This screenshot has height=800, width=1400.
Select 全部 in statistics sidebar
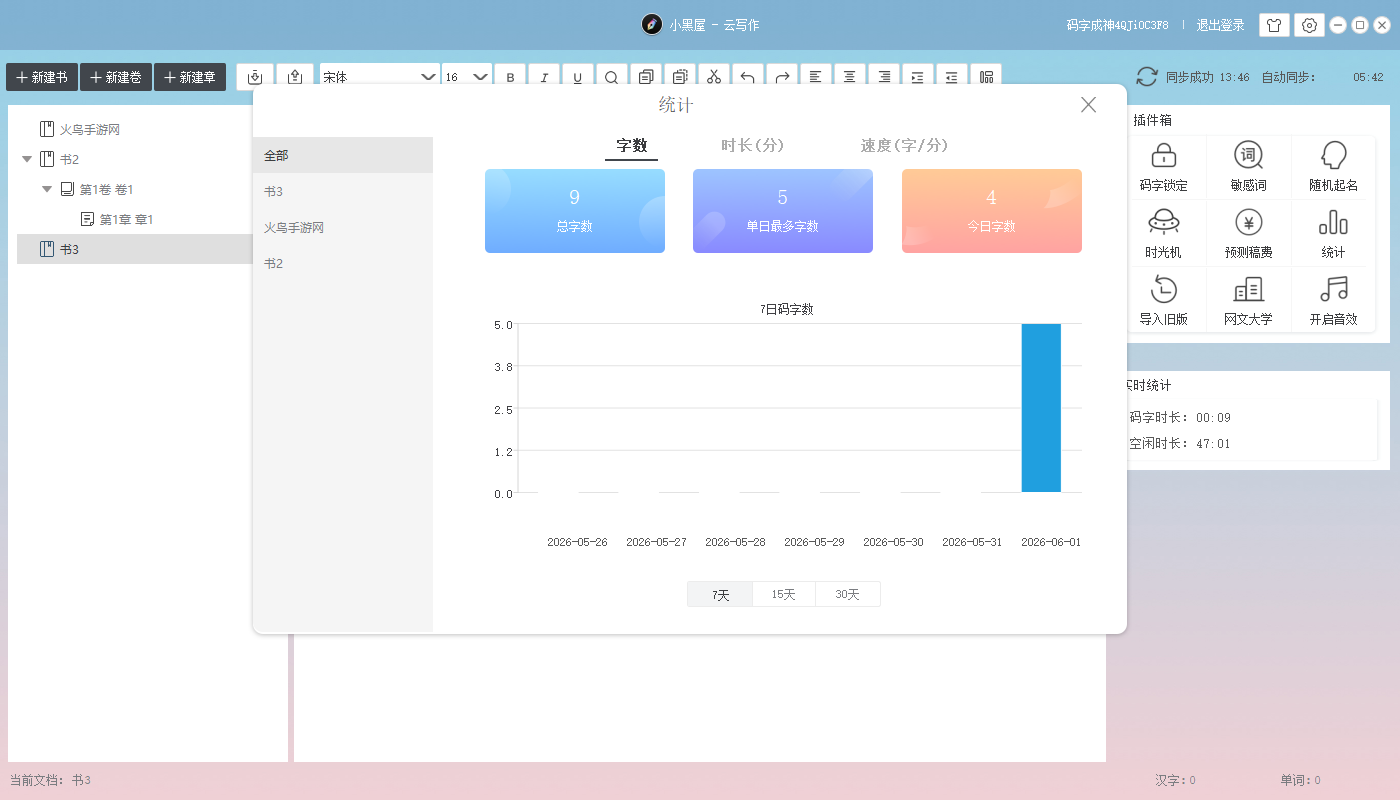pyautogui.click(x=343, y=156)
